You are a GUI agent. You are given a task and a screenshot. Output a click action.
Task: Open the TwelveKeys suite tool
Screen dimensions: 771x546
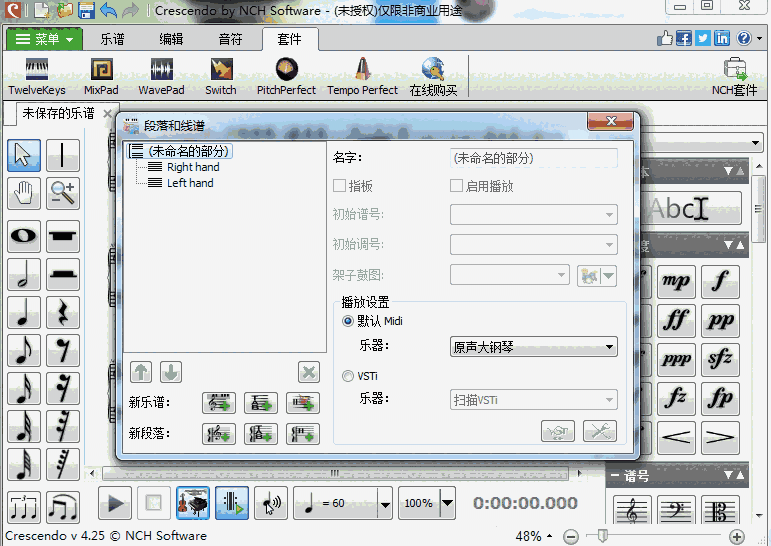pyautogui.click(x=37, y=77)
